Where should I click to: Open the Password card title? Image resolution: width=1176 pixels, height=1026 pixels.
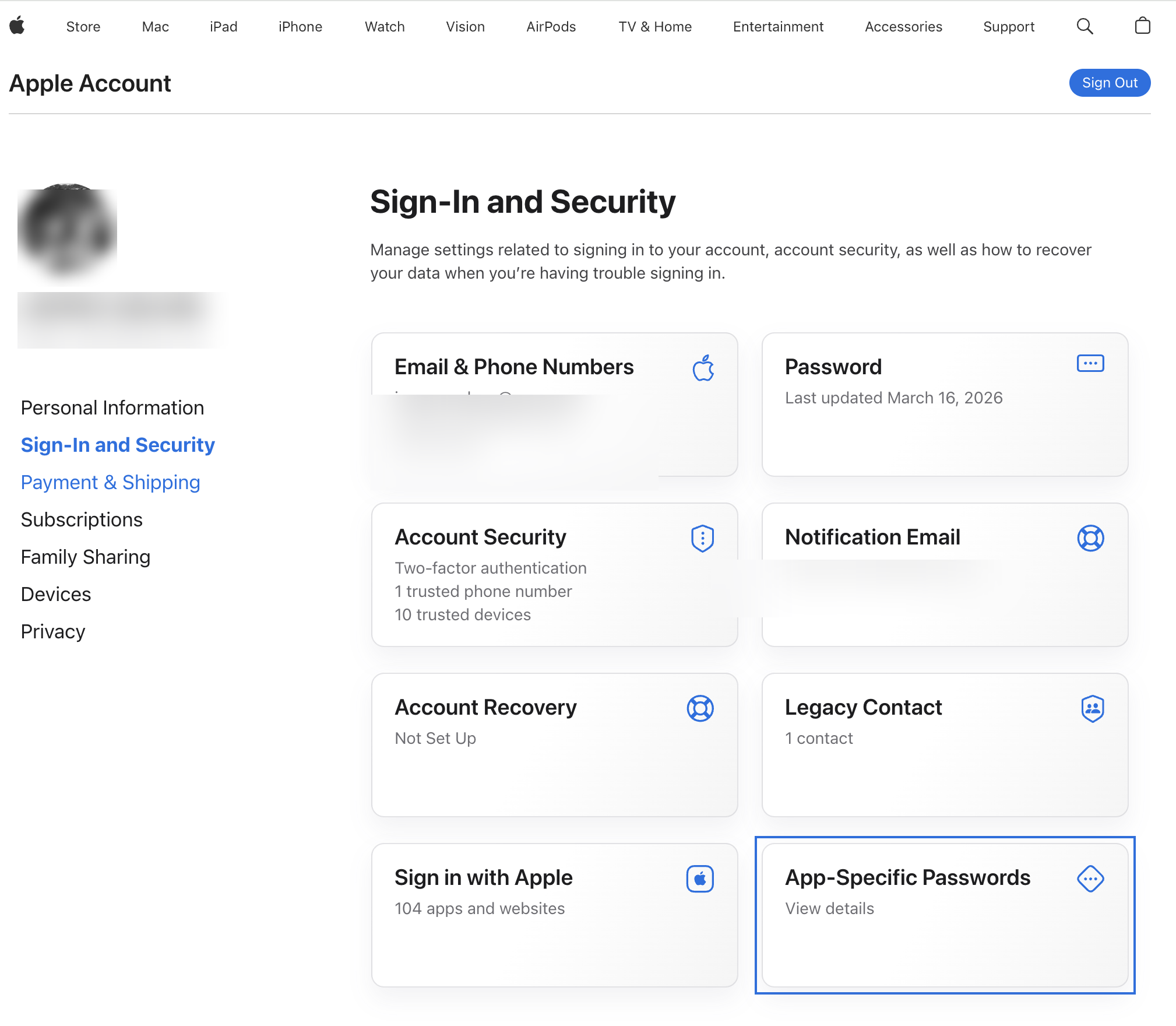(833, 367)
